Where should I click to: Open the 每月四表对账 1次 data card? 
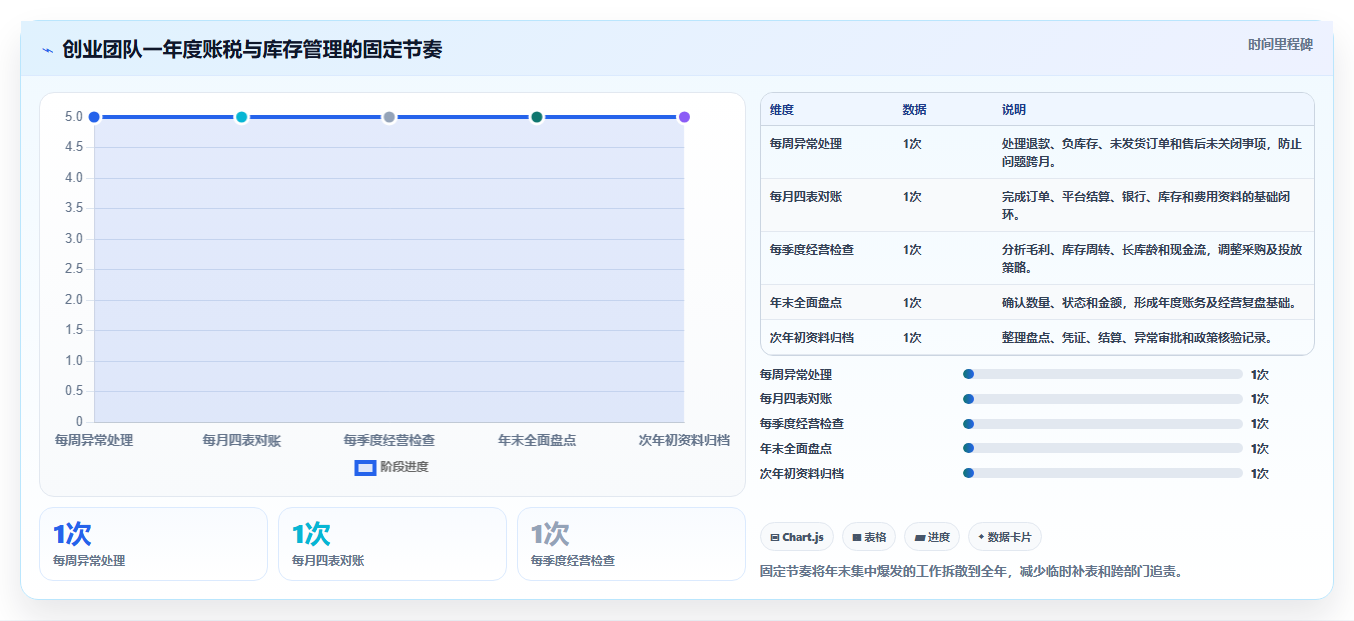pos(392,544)
